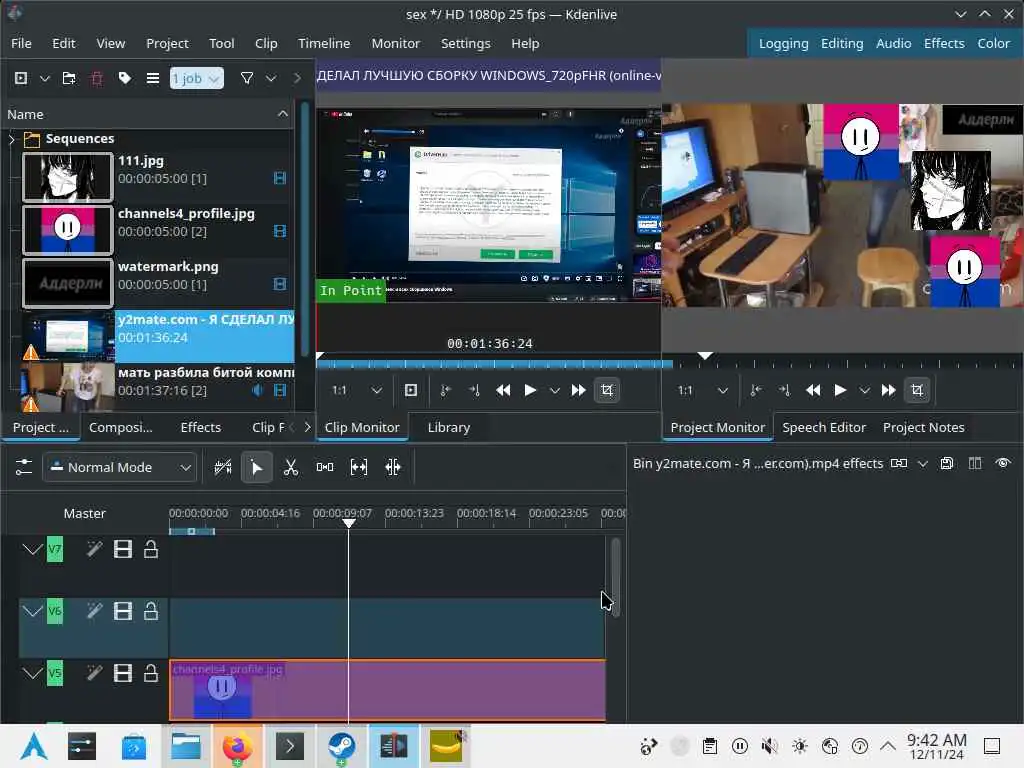Switch to Speech Editor tab

pyautogui.click(x=824, y=427)
